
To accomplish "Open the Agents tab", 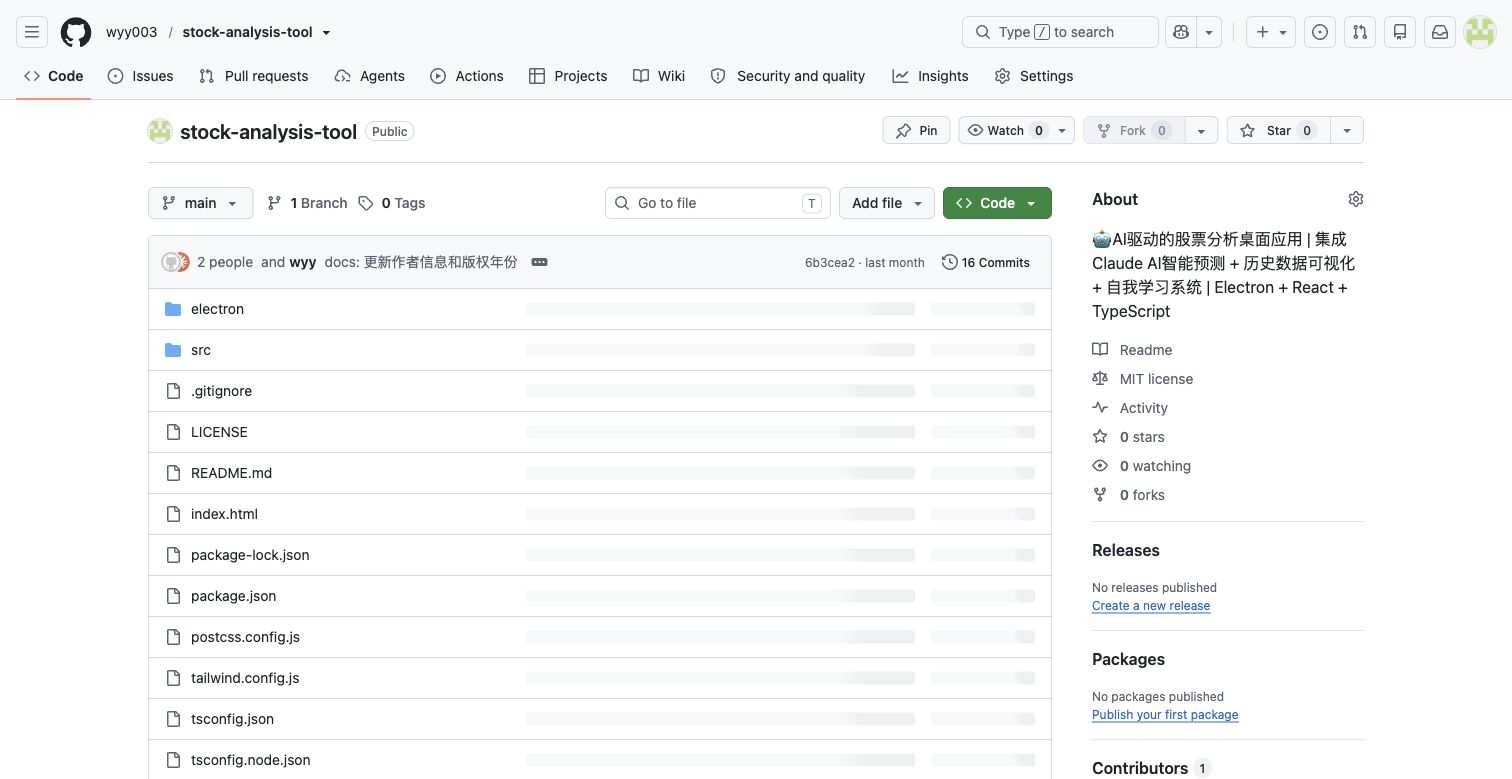I will (x=370, y=76).
